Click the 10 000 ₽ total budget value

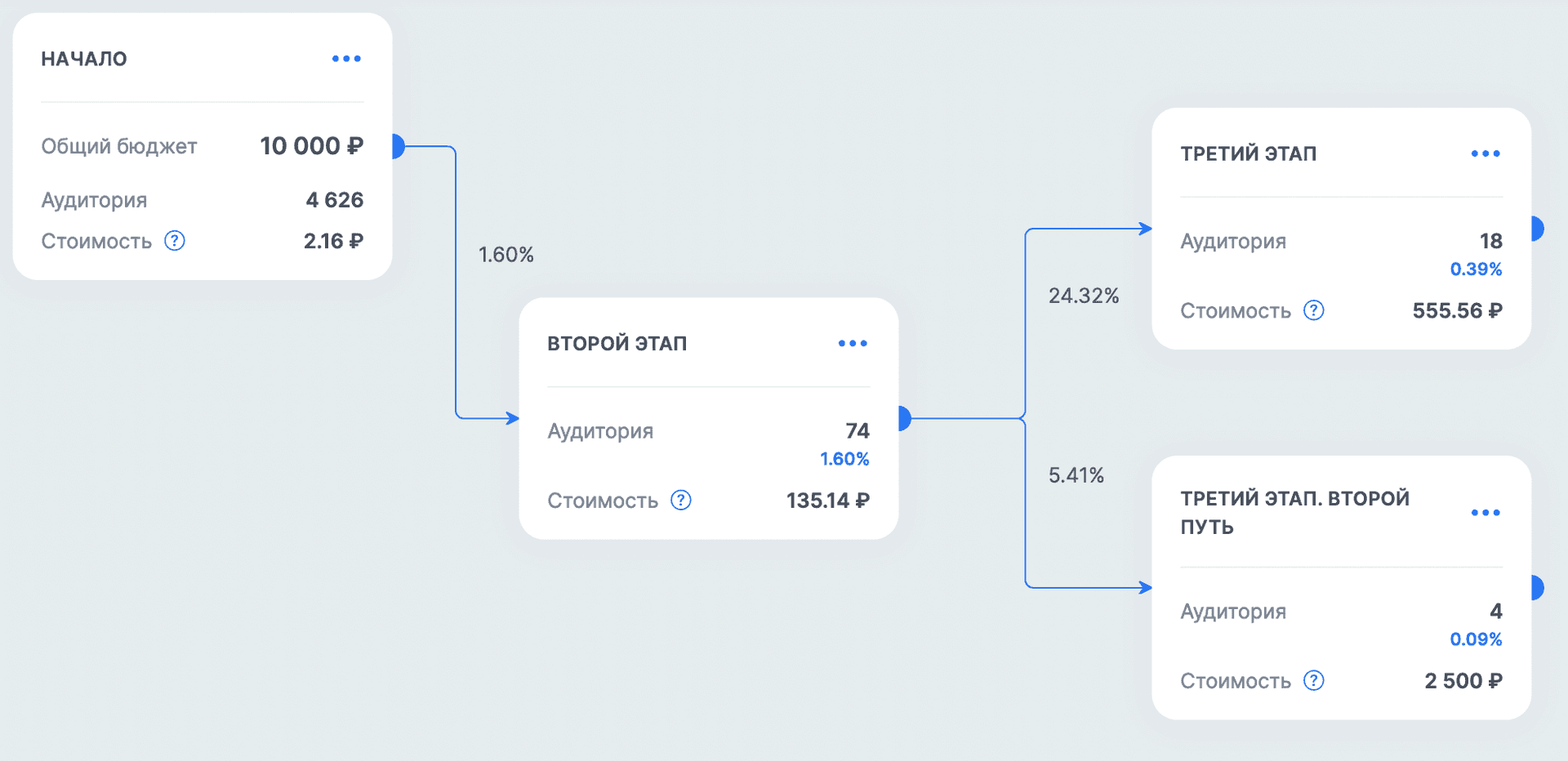coord(311,146)
